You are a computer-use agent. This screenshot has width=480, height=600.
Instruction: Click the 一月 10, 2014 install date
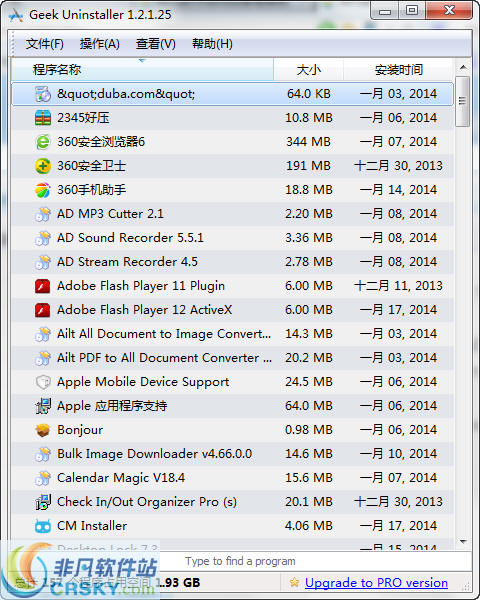(398, 454)
